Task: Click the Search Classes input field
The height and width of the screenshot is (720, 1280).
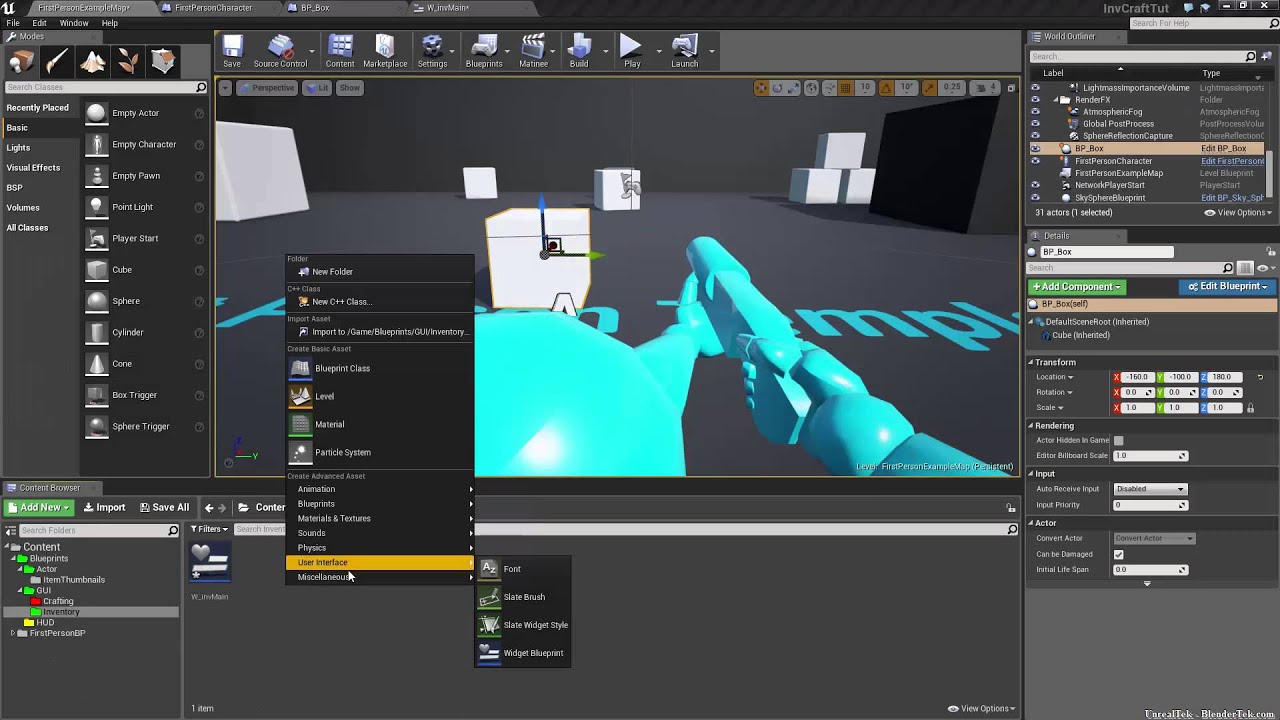Action: 100,87
